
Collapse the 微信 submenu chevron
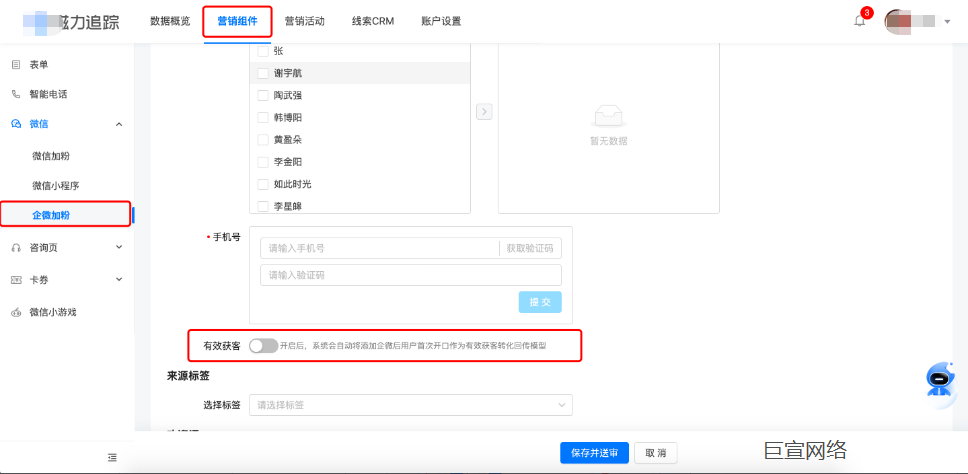[x=119, y=124]
